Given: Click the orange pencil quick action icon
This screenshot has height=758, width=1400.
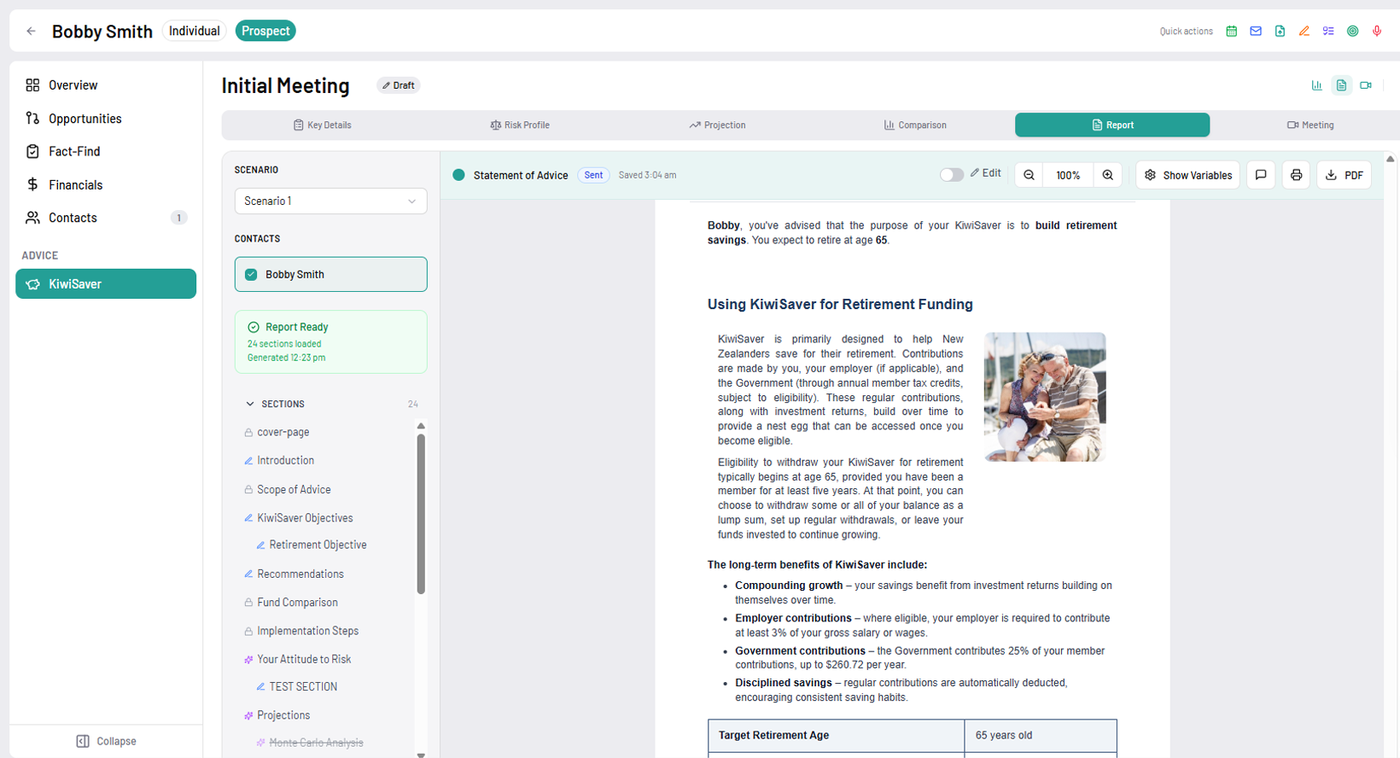Looking at the screenshot, I should tap(1304, 31).
